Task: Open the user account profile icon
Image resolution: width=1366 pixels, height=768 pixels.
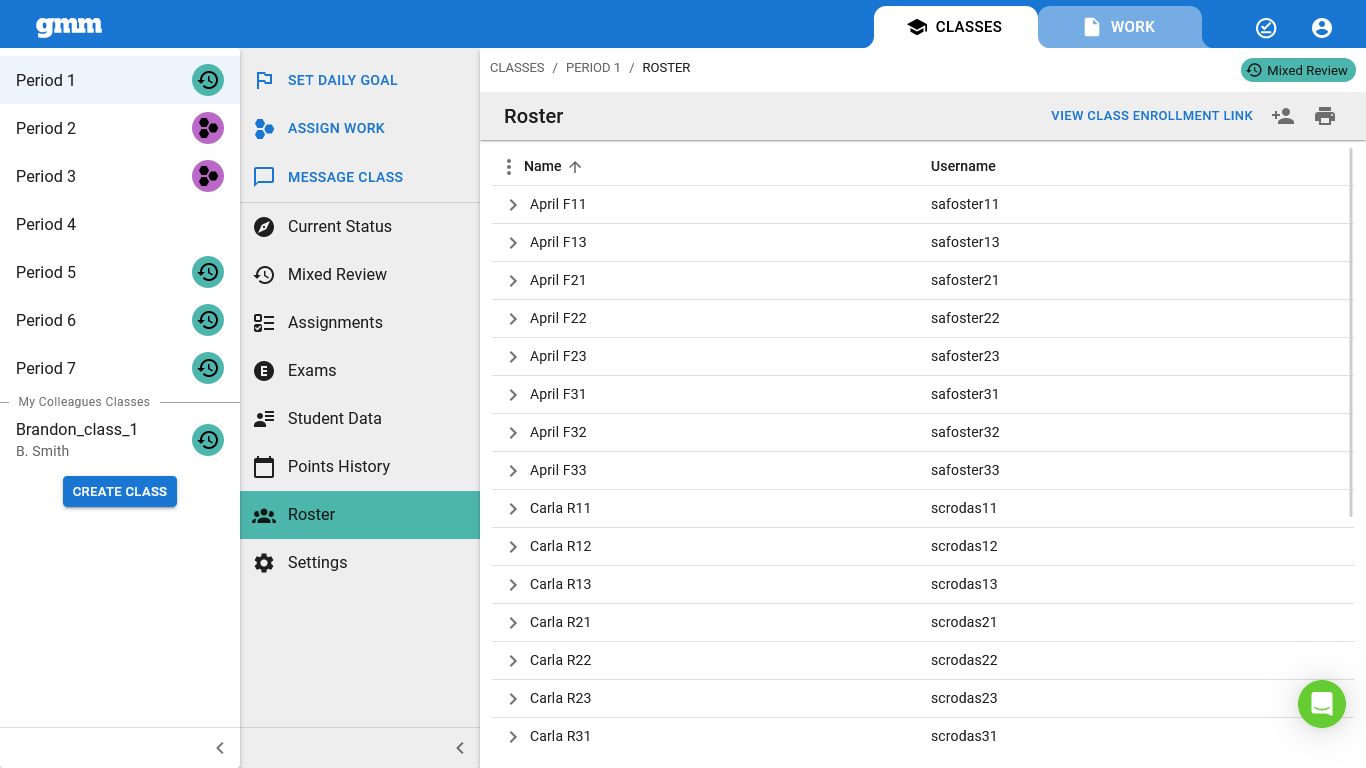Action: click(1322, 28)
